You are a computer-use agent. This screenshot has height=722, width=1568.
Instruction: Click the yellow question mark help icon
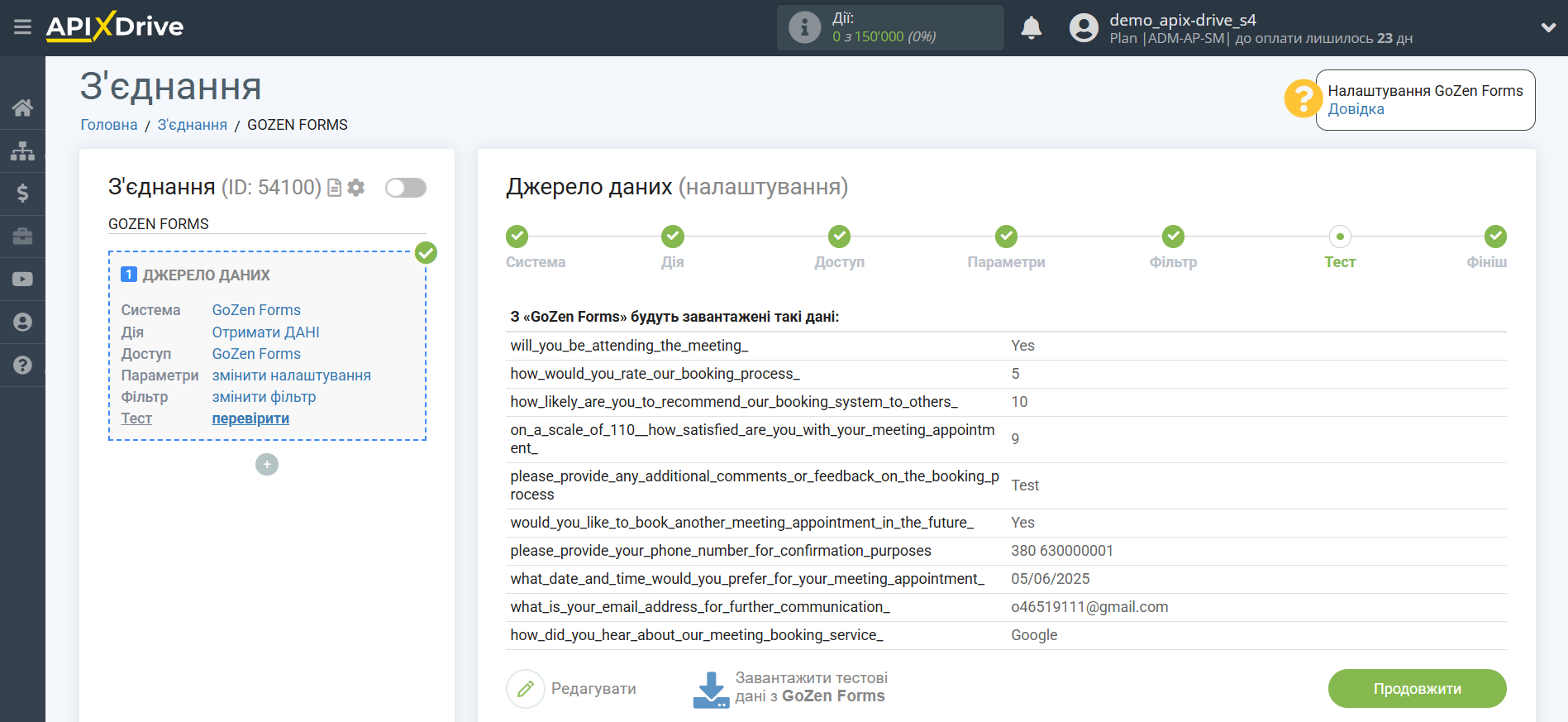pos(1303,99)
